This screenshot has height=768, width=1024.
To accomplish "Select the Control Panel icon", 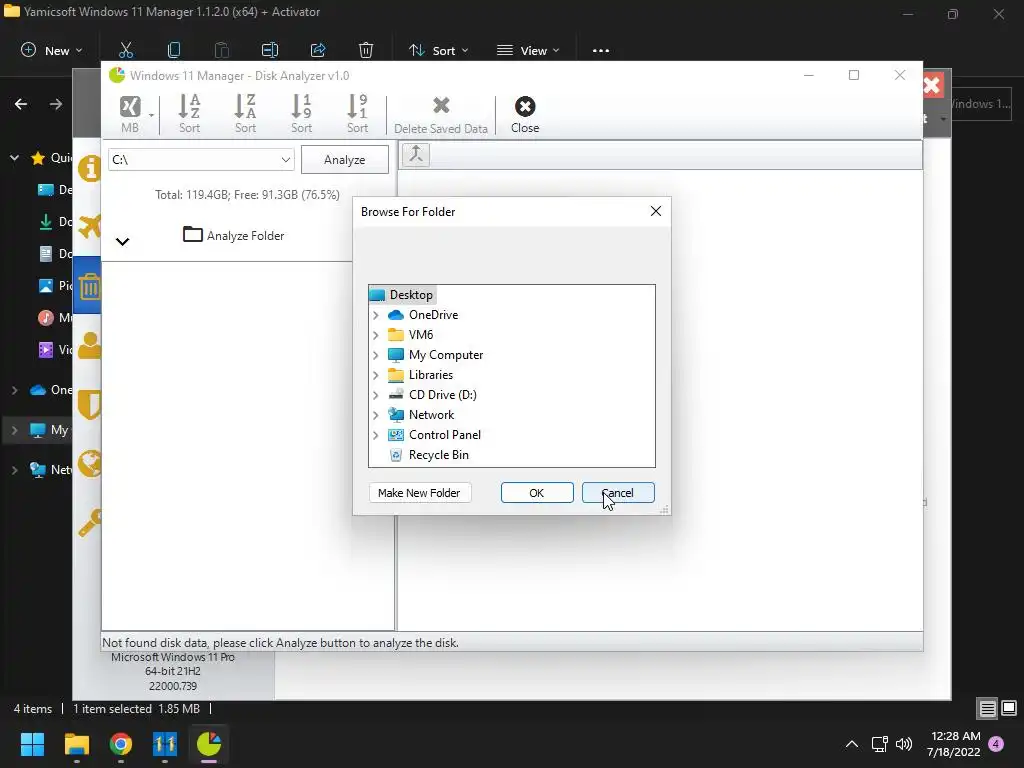I will [x=396, y=435].
